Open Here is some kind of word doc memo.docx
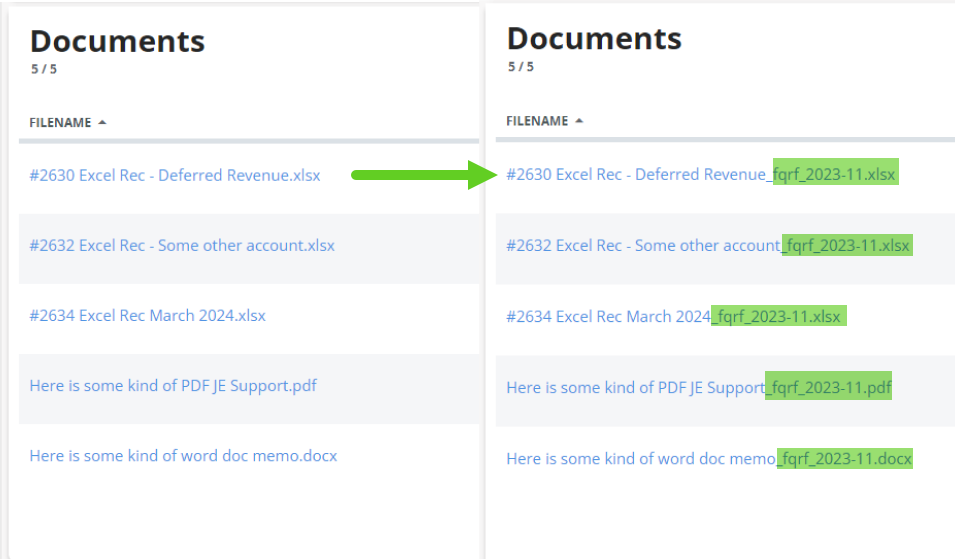This screenshot has height=559, width=955. [x=183, y=455]
